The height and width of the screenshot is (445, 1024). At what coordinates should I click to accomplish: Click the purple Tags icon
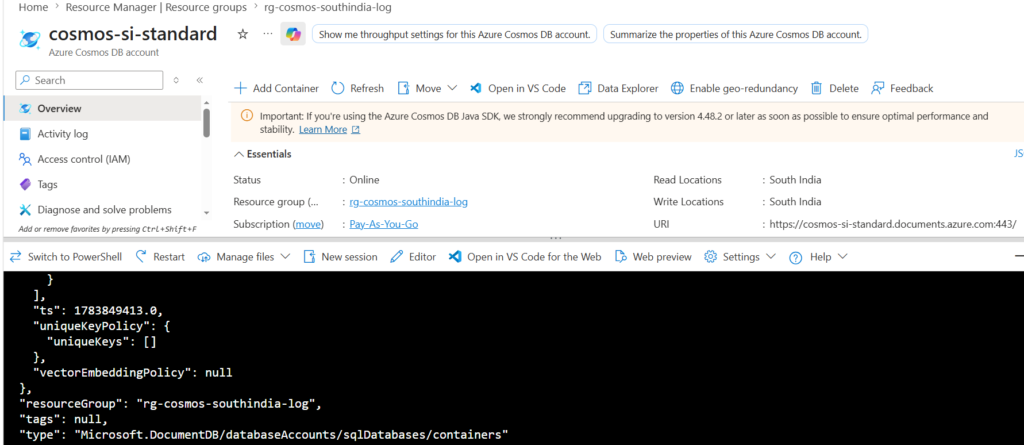tap(25, 184)
